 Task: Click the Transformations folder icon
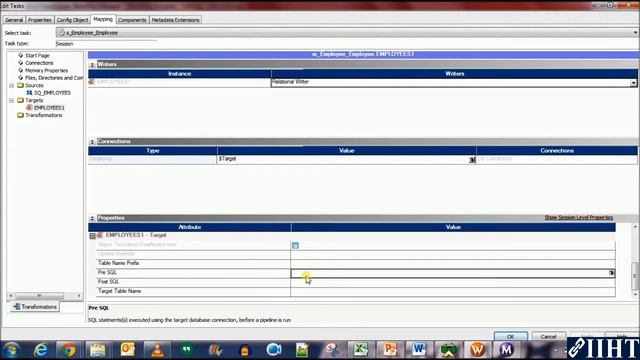click(x=20, y=115)
